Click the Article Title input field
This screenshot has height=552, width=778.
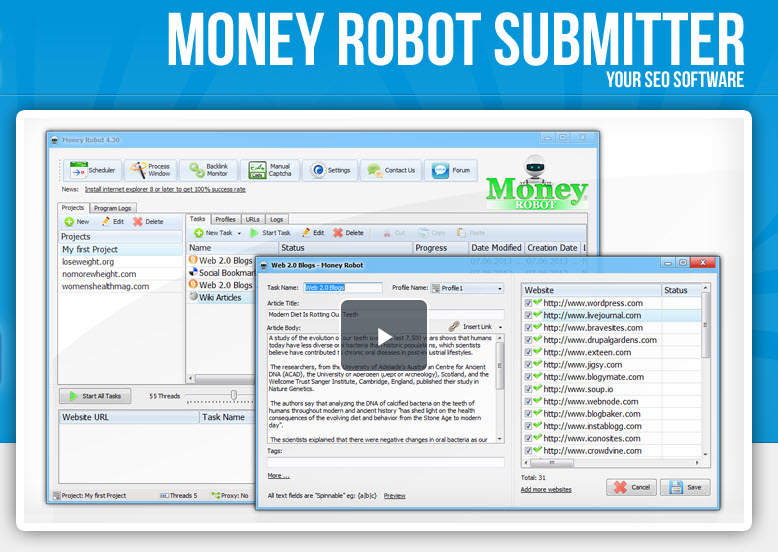click(x=386, y=314)
